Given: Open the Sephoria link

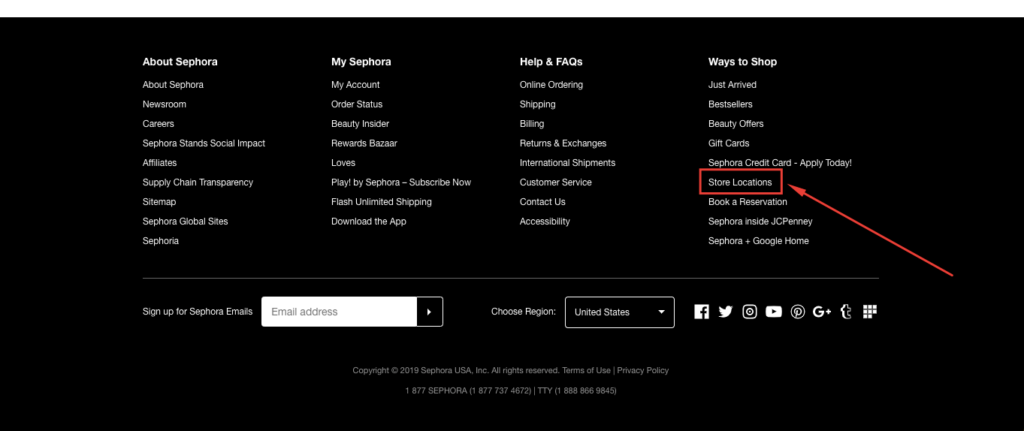Looking at the screenshot, I should tap(161, 242).
